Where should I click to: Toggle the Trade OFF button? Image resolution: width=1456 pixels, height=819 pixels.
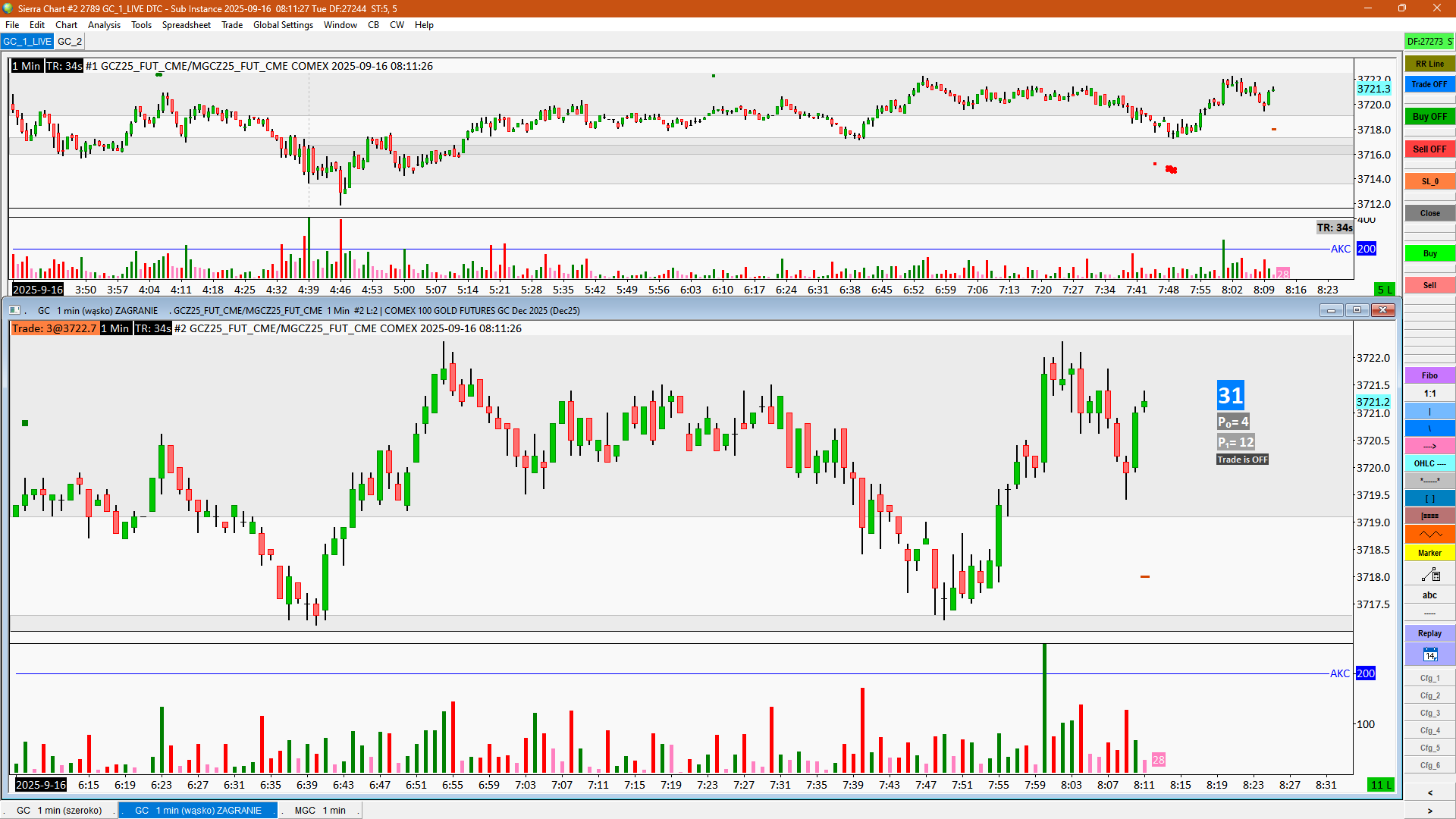tap(1429, 84)
